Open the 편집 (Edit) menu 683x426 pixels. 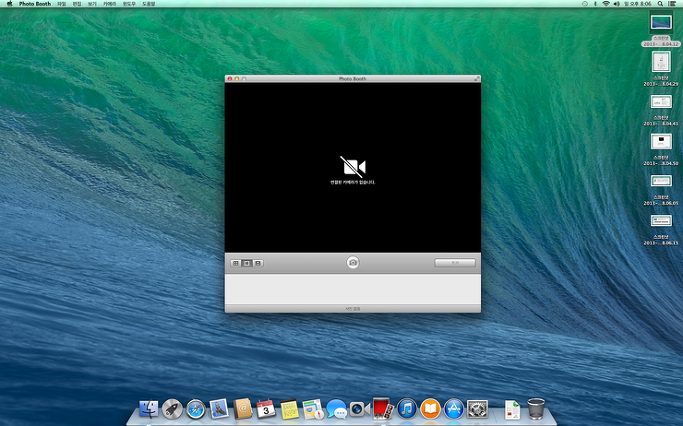[77, 3]
